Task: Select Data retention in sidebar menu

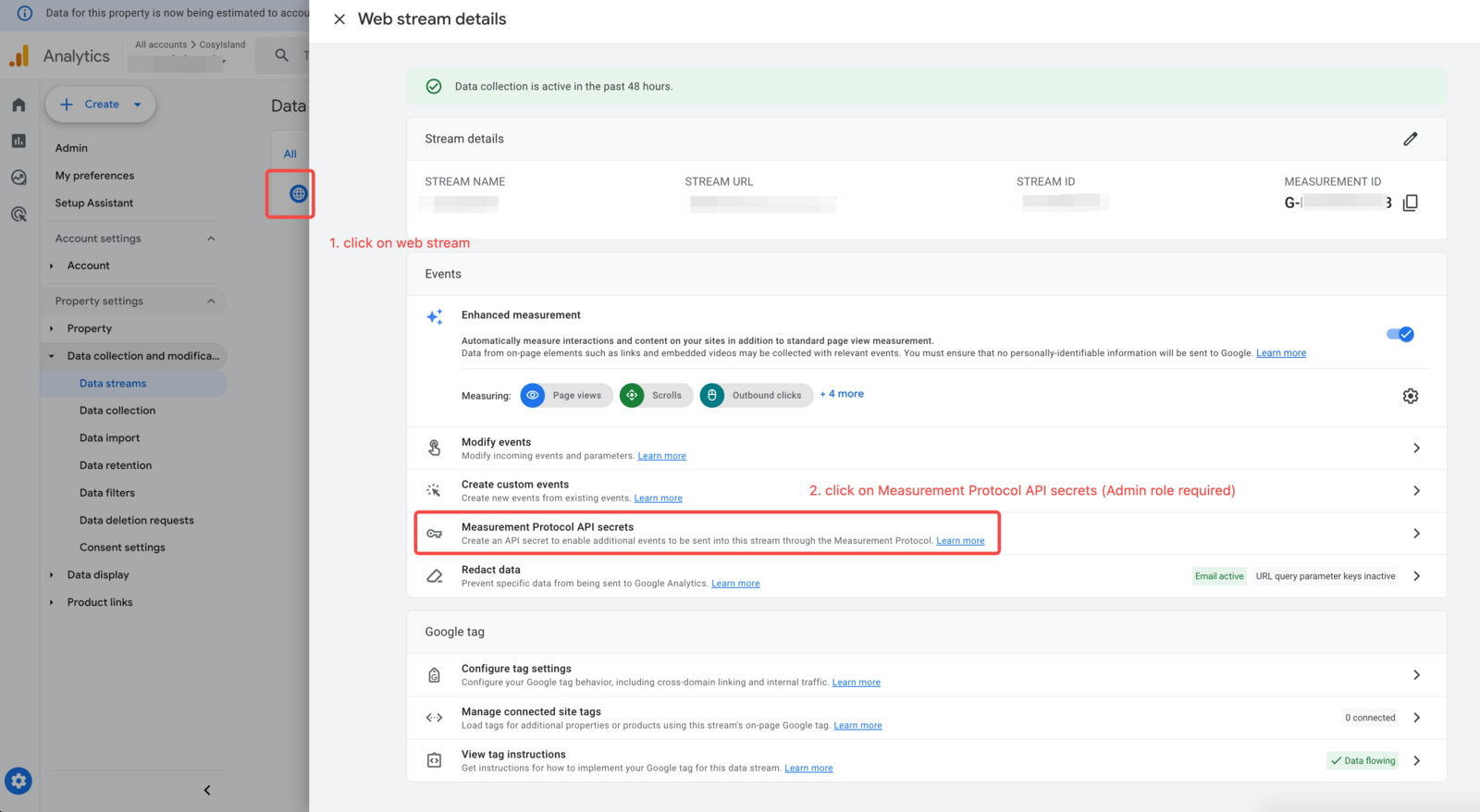Action: 116,465
